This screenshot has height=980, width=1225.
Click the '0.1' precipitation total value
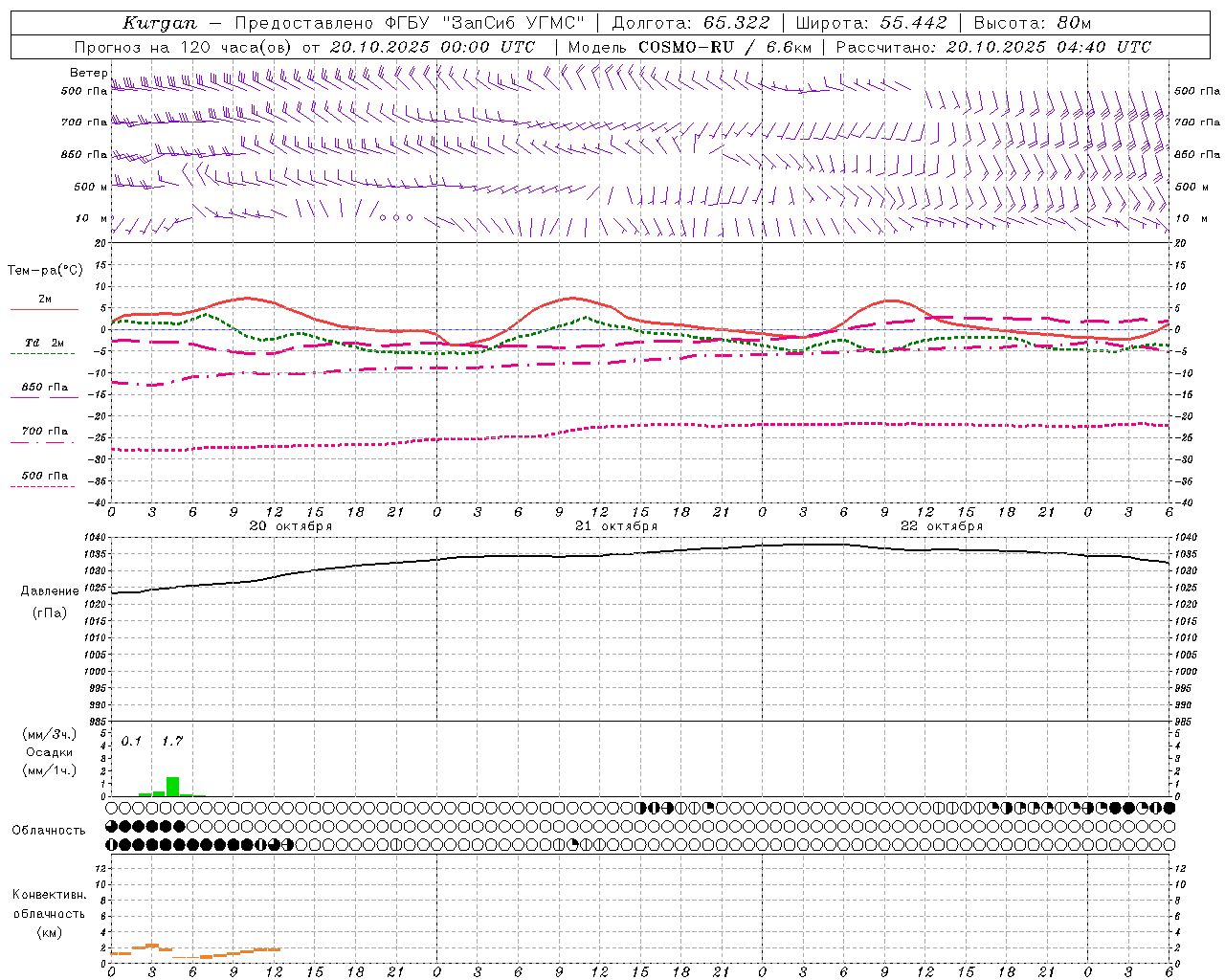point(131,741)
